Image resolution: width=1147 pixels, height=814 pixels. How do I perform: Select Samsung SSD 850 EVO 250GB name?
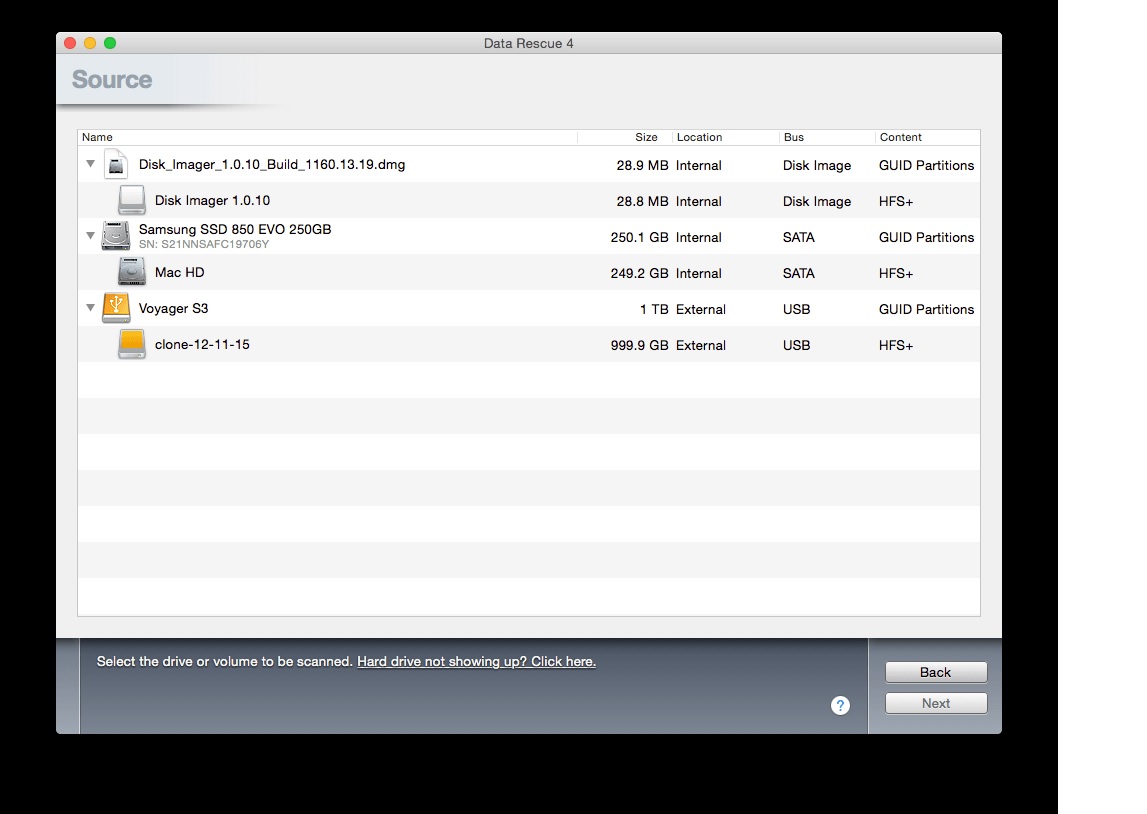point(235,229)
